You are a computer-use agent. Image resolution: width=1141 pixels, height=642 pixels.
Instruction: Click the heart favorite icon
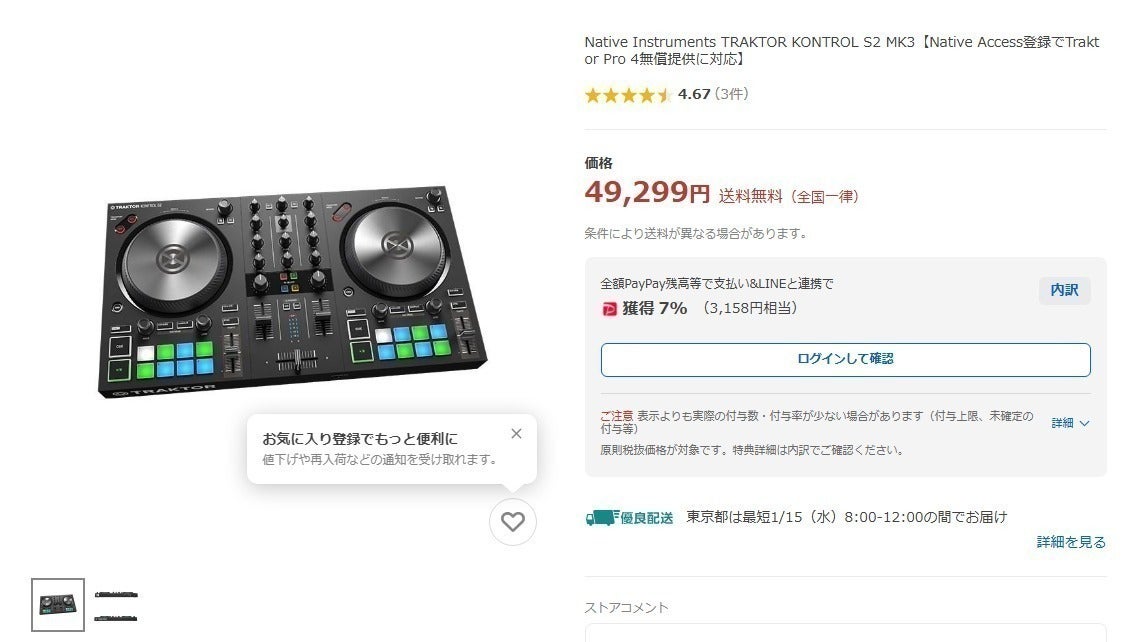coord(513,522)
